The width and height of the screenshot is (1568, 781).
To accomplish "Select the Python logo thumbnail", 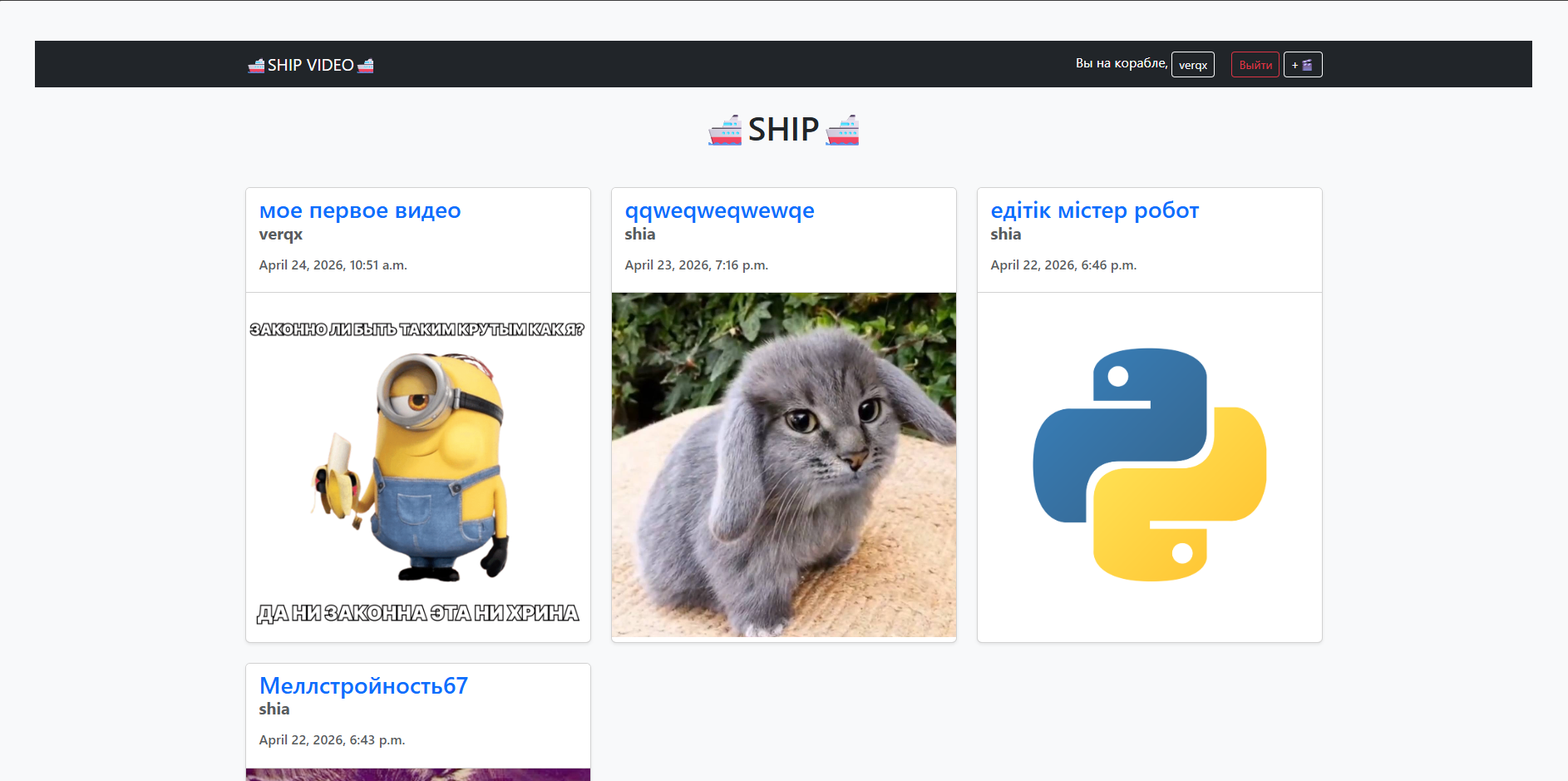I will [1150, 465].
